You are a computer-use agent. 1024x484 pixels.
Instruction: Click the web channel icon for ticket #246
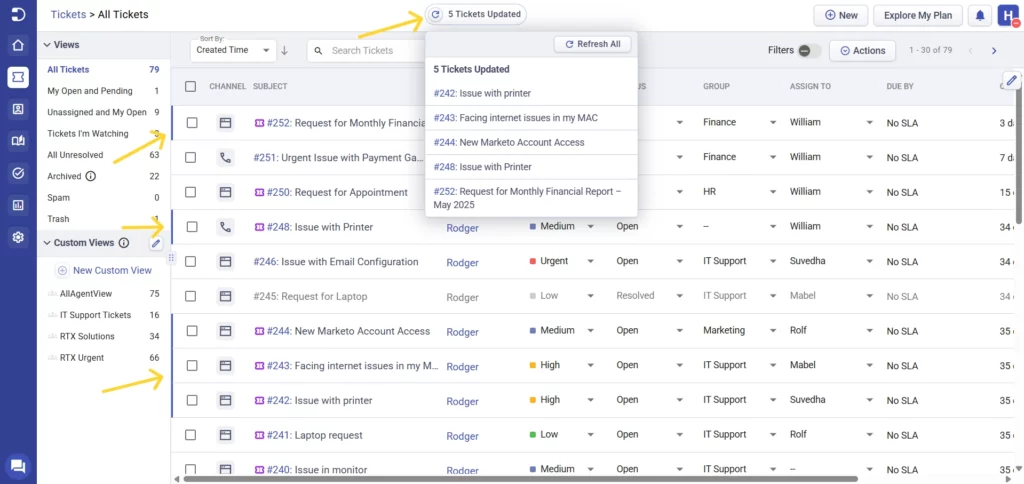tap(225, 261)
